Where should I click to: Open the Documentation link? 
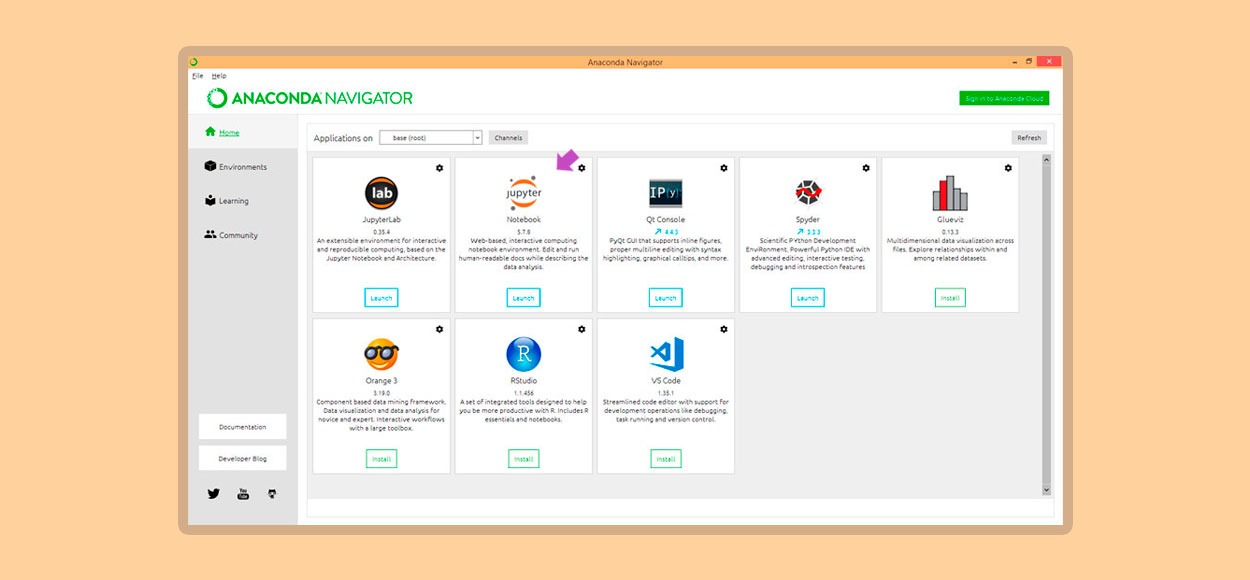coord(243,427)
